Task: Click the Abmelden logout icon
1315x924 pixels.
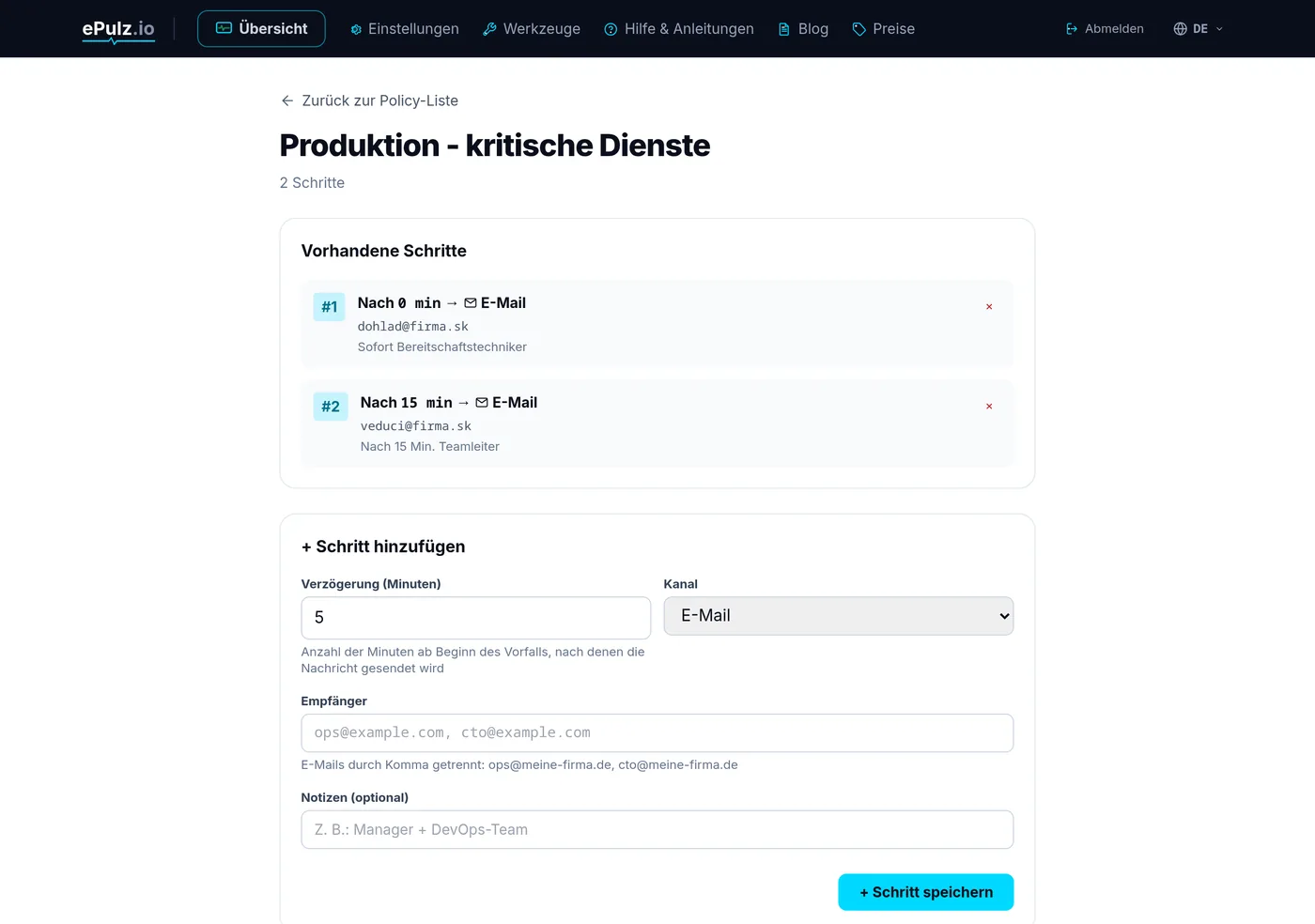Action: pyautogui.click(x=1072, y=29)
